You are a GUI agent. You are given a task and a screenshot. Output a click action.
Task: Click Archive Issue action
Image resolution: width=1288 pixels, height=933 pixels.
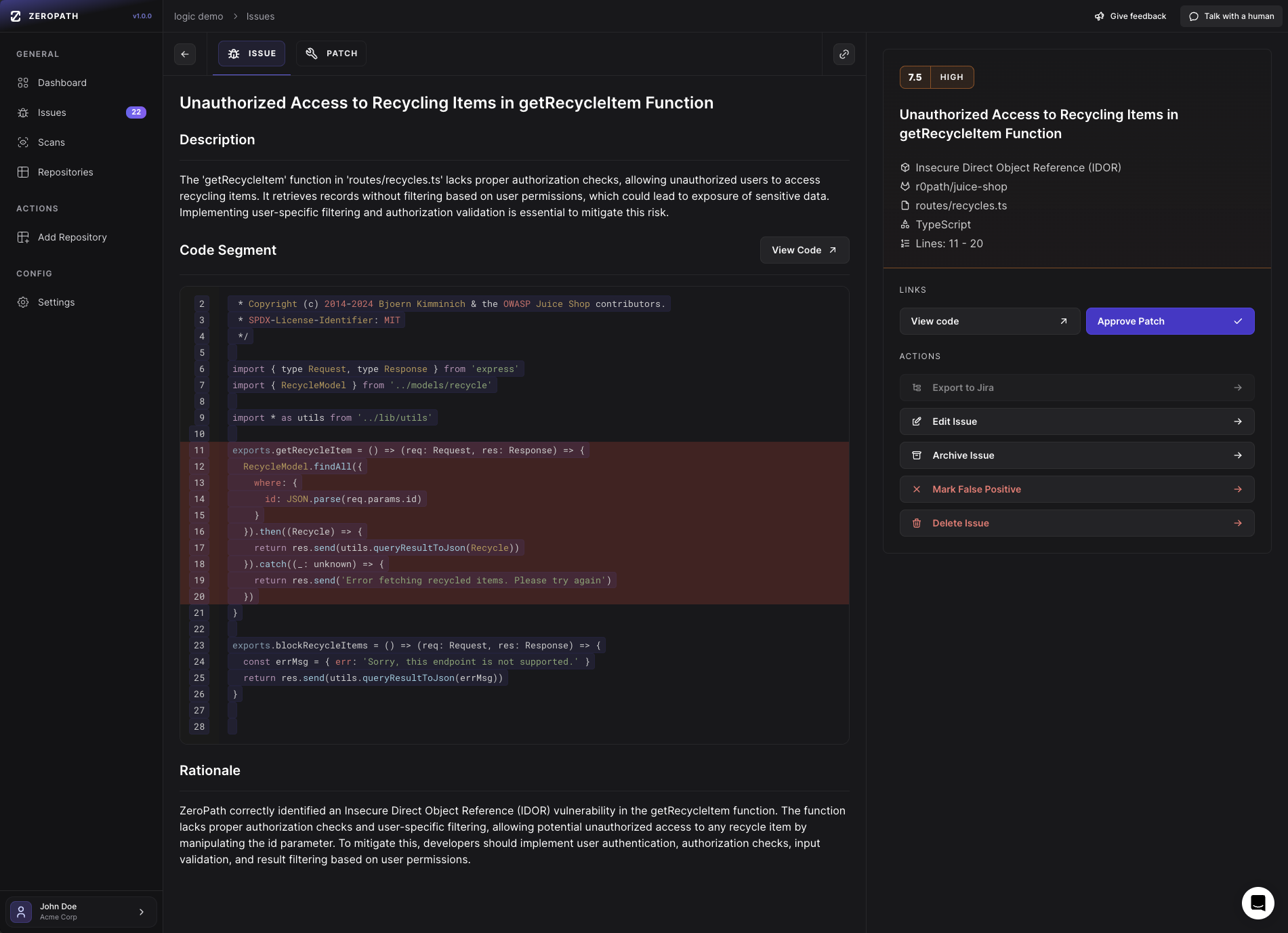coord(1077,455)
